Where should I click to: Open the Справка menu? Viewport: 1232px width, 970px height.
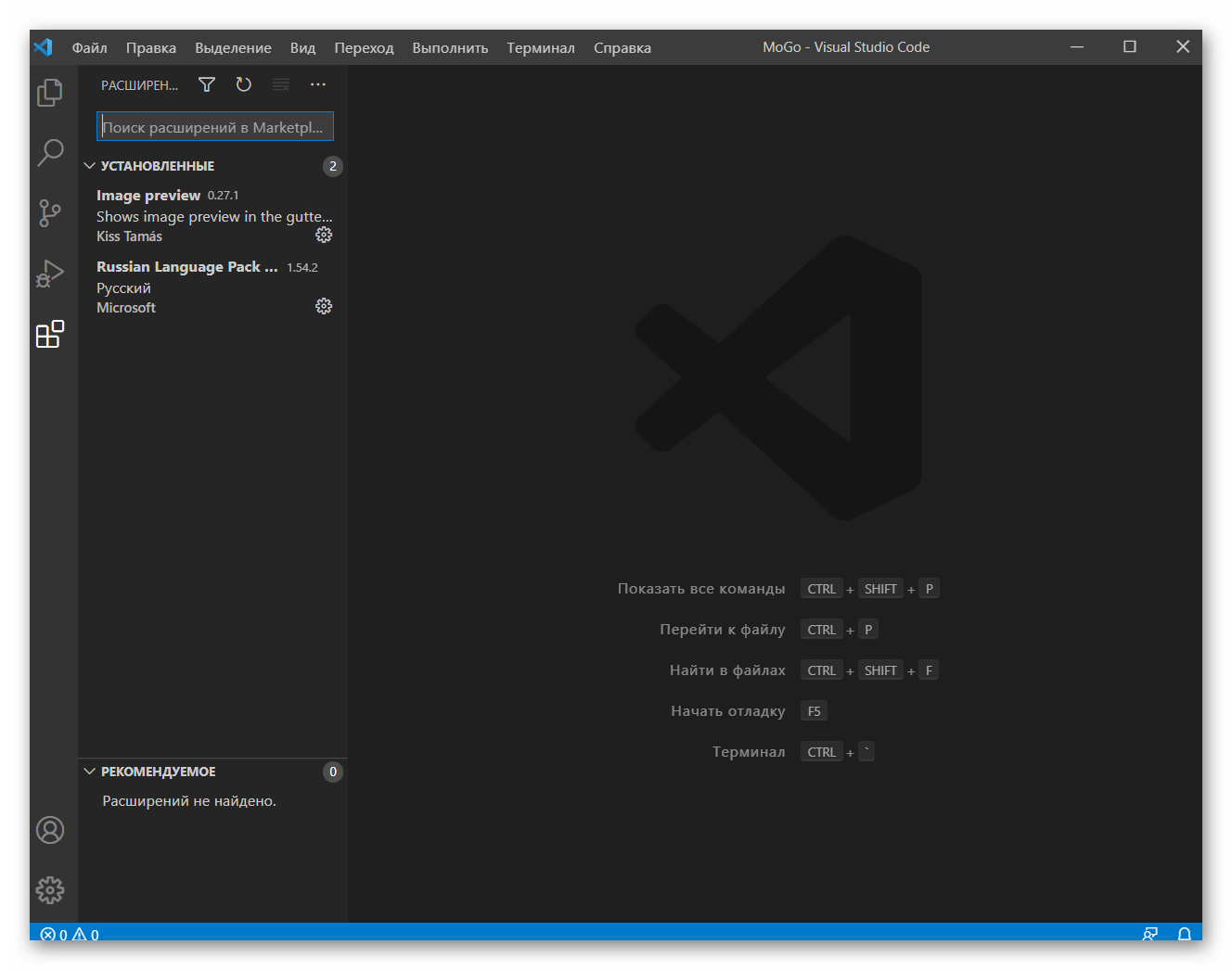click(622, 47)
